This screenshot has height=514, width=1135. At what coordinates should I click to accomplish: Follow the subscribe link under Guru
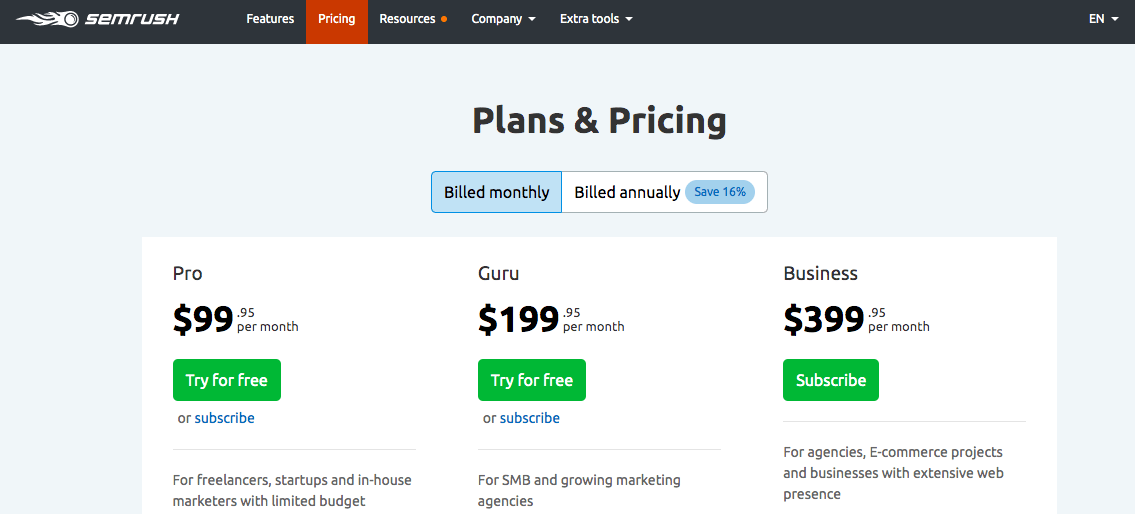[530, 418]
